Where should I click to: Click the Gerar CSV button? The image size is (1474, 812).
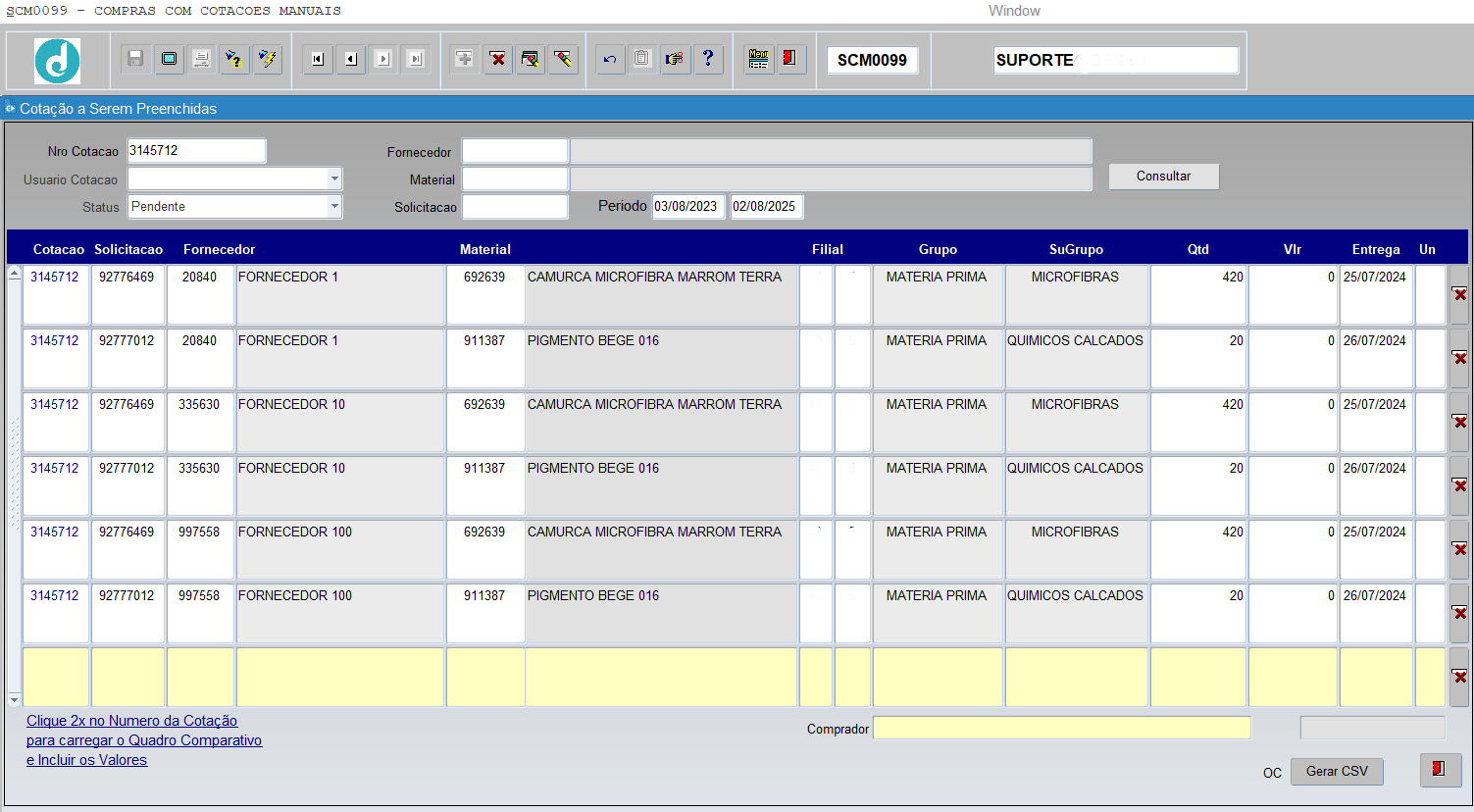pos(1337,772)
